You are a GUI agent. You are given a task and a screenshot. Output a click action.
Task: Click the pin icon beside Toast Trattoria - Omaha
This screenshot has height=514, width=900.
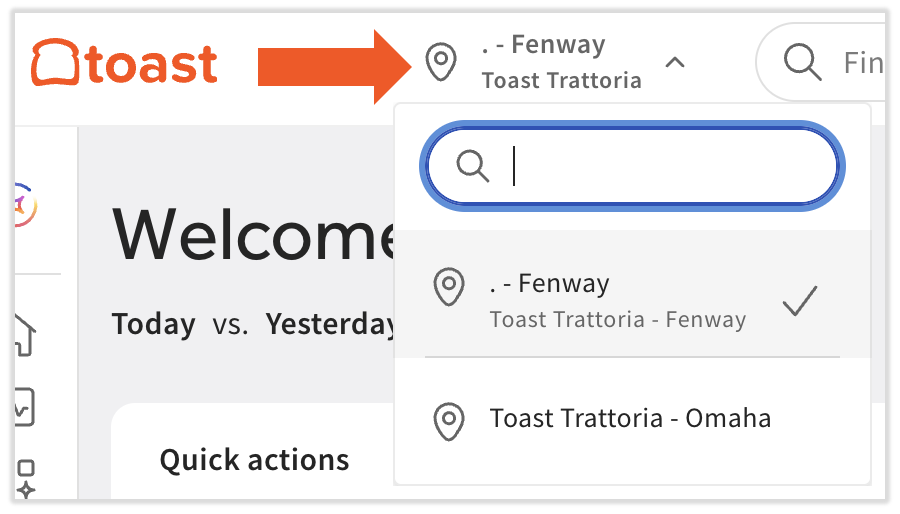coord(449,419)
